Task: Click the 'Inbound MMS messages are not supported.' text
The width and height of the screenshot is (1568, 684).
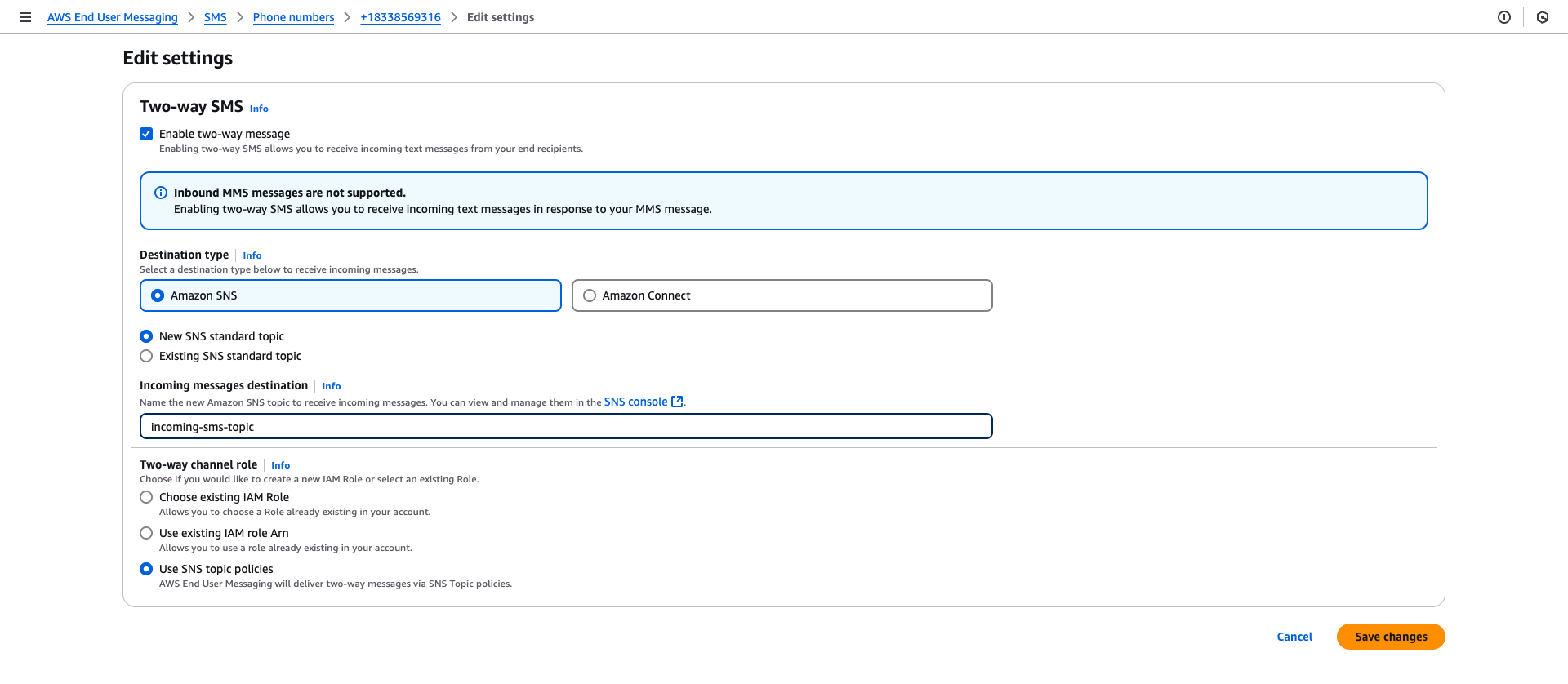Action: click(290, 193)
